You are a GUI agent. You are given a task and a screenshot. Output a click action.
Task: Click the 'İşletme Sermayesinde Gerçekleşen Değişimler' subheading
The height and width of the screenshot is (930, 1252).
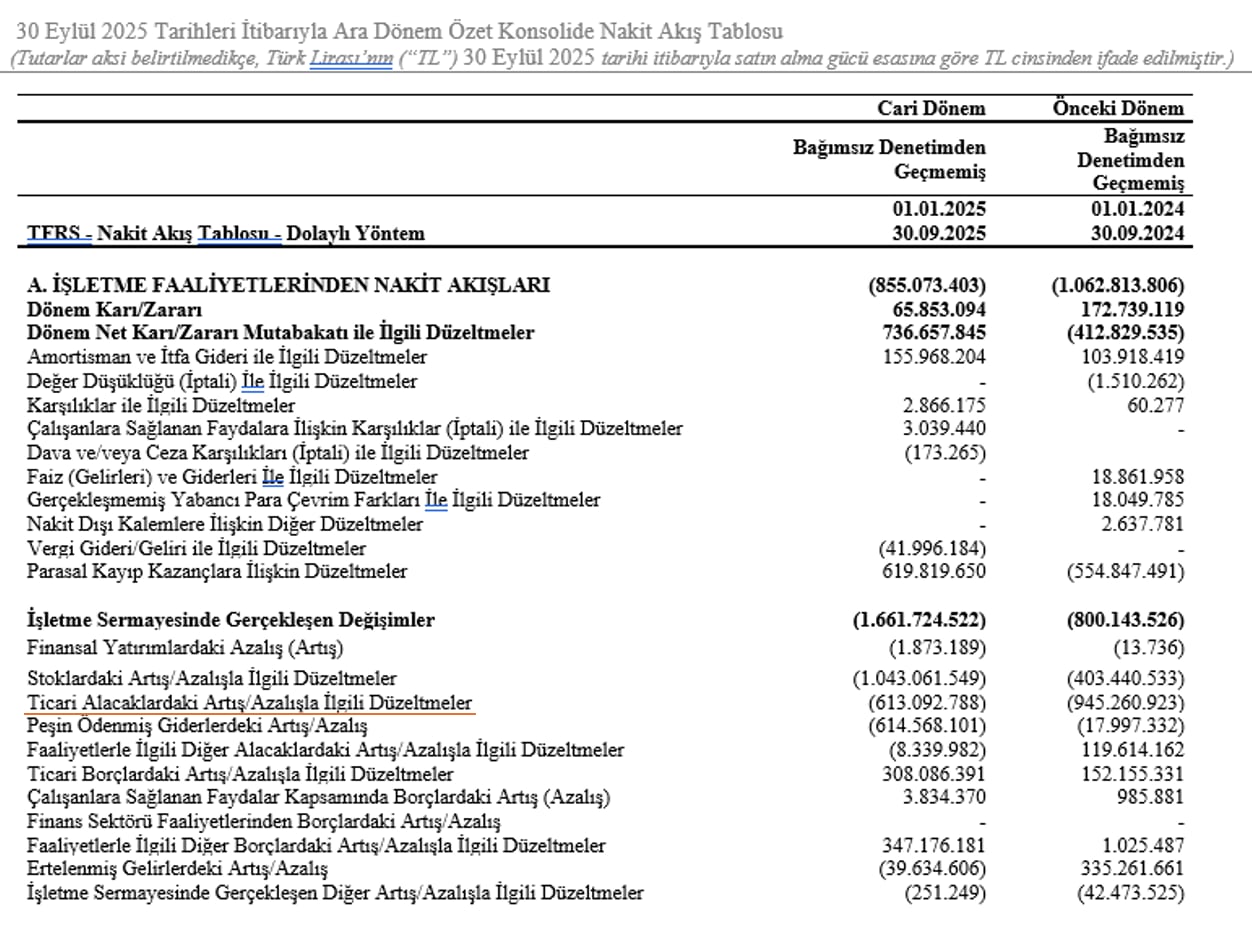[x=231, y=620]
